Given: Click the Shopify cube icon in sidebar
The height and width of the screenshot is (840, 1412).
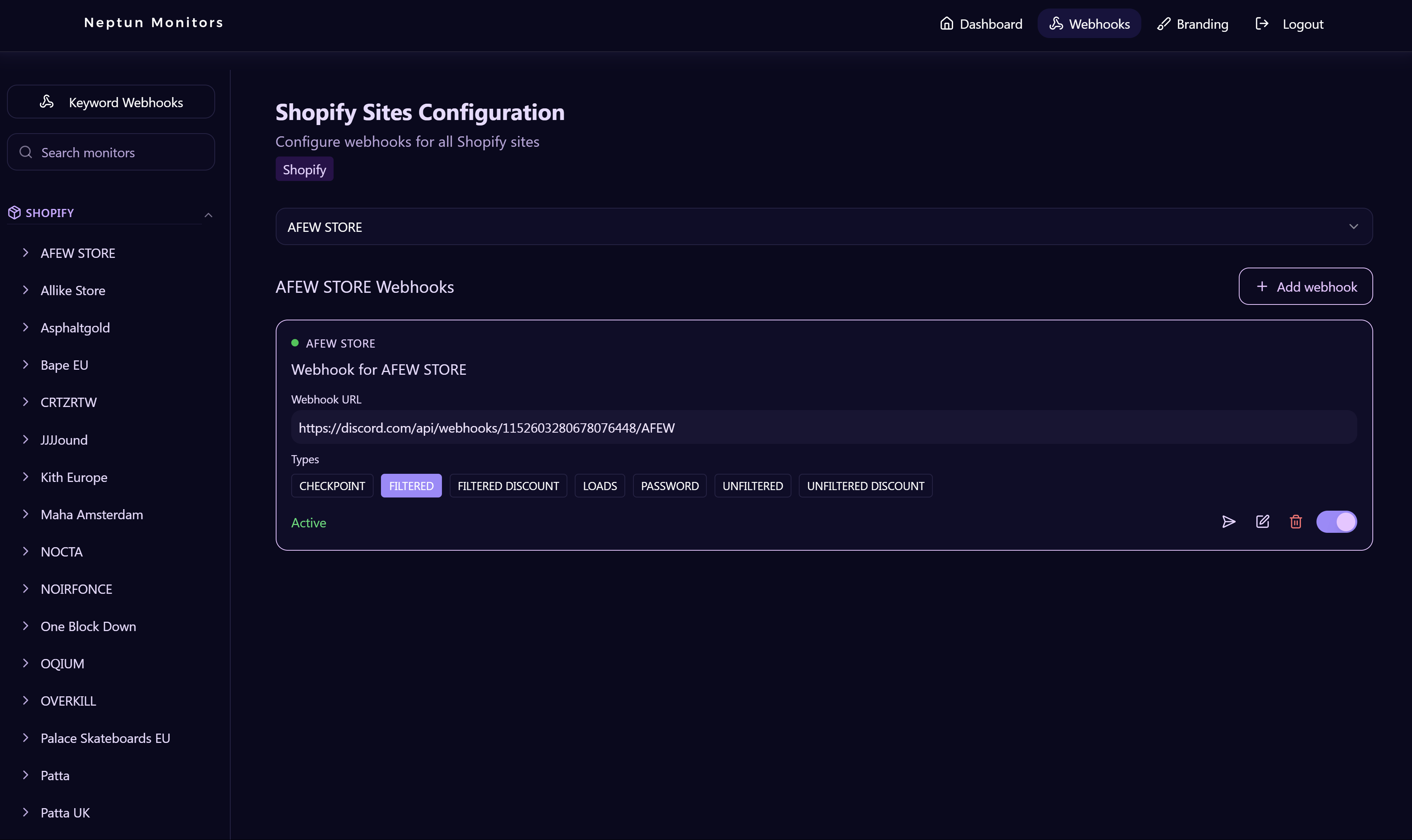Looking at the screenshot, I should tap(14, 213).
